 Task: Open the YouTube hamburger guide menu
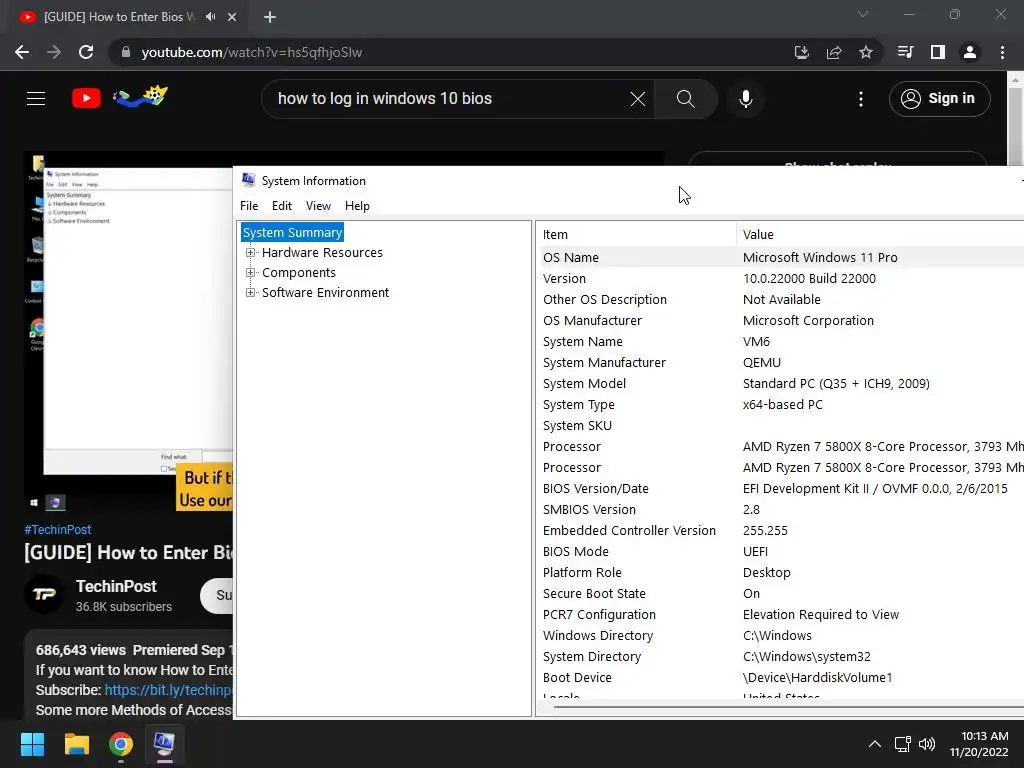pos(36,99)
